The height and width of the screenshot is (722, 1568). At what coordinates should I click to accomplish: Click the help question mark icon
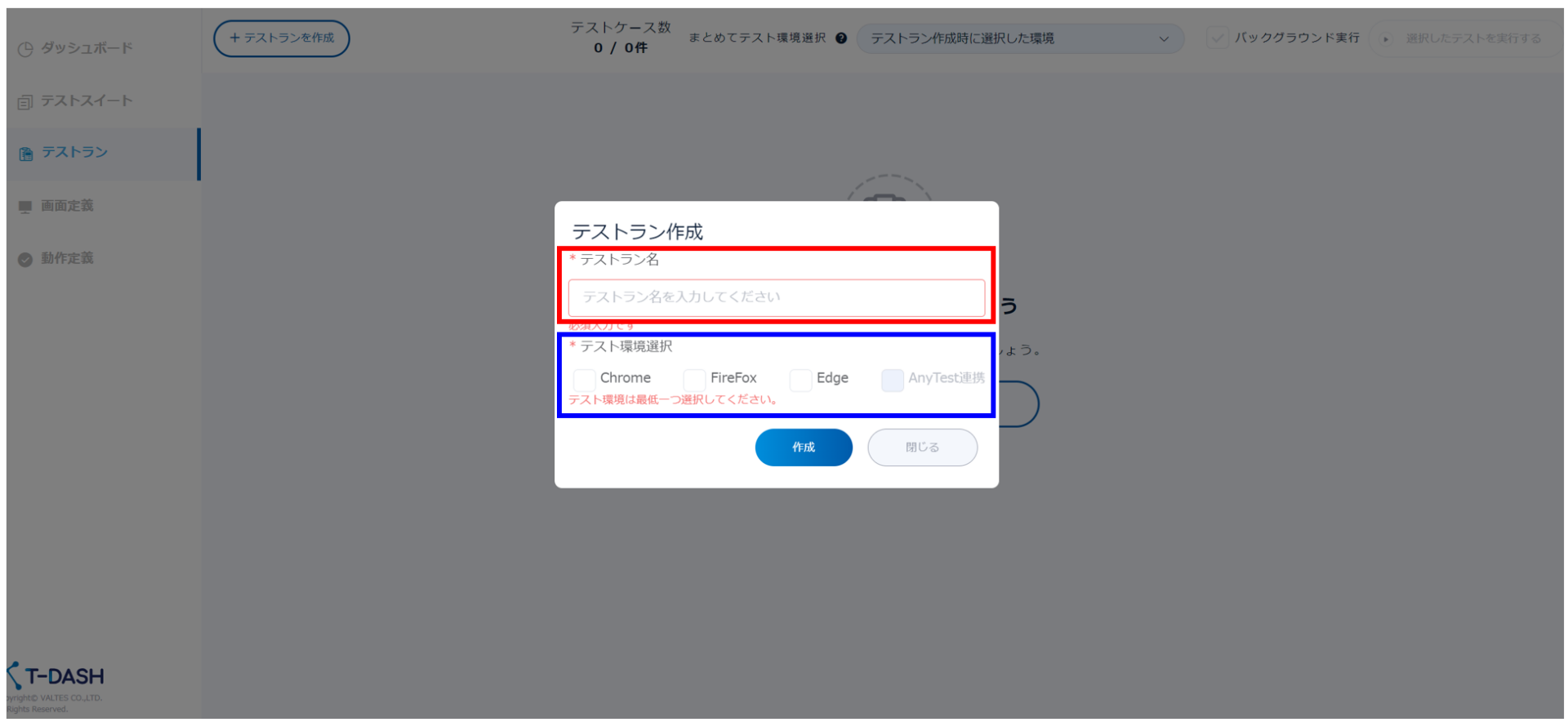[x=841, y=38]
